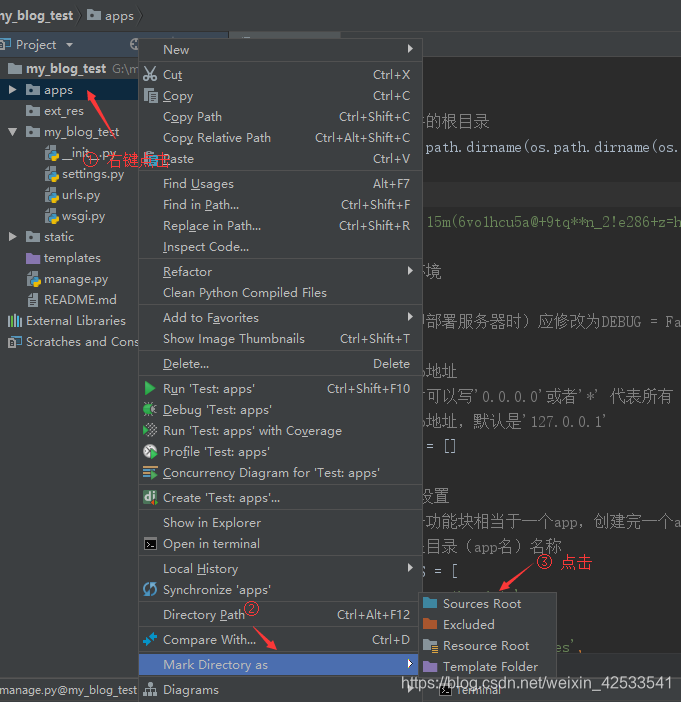Click the README.md file icon

click(33, 300)
